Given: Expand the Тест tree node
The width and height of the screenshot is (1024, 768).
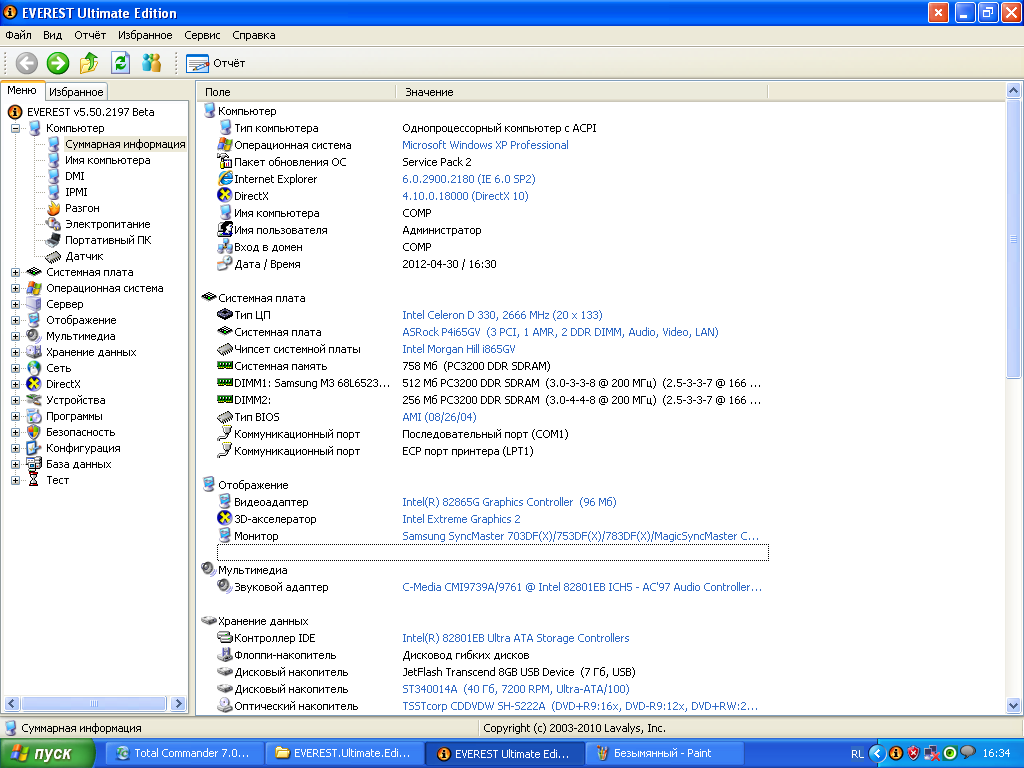Looking at the screenshot, I should click(16, 480).
